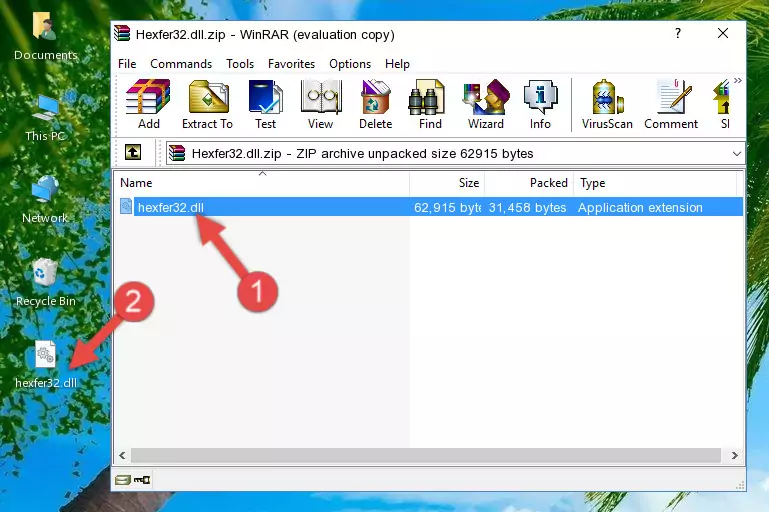
Task: Click the Extract To toolbar icon
Action: click(207, 104)
